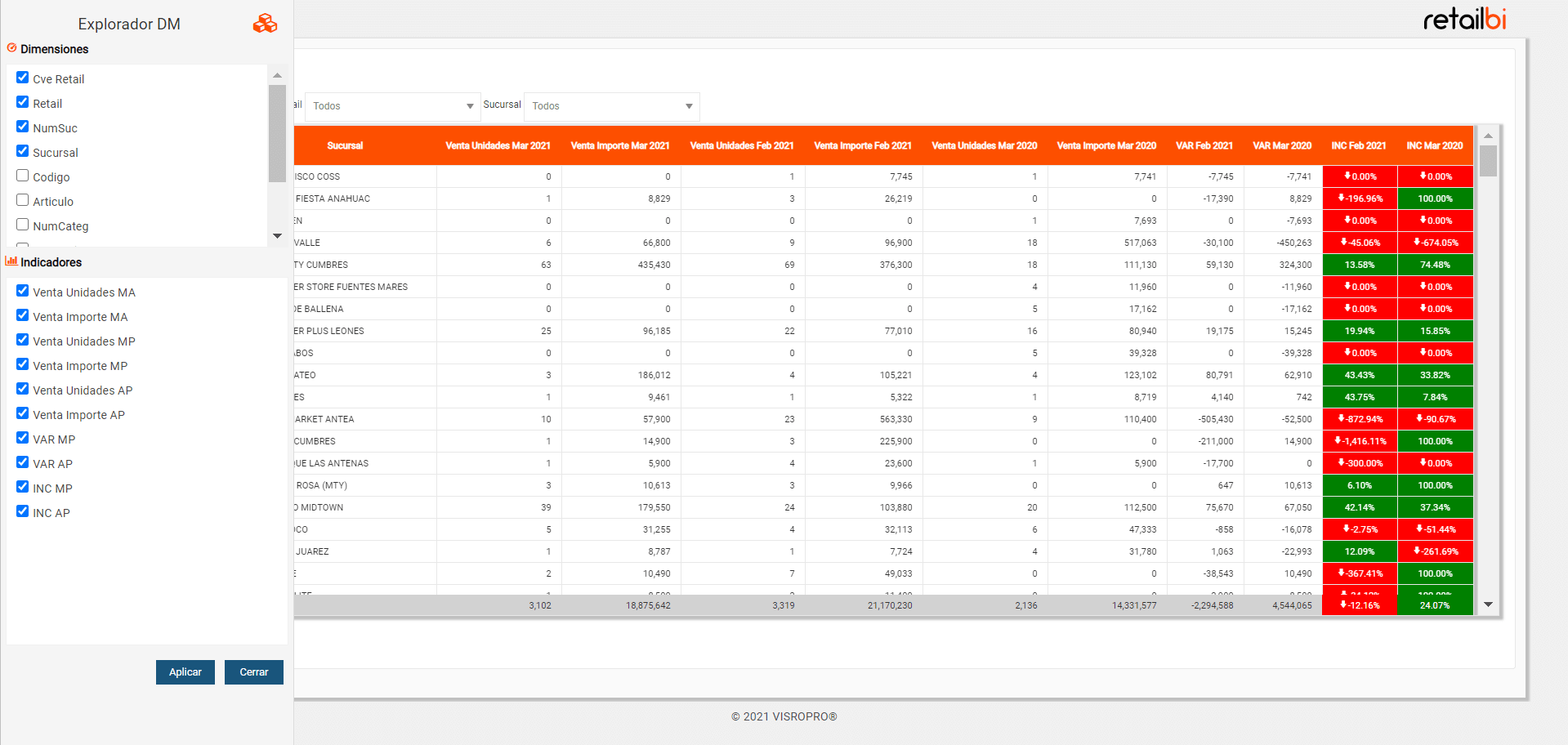Uncheck the VAR MP indicator

(x=21, y=438)
